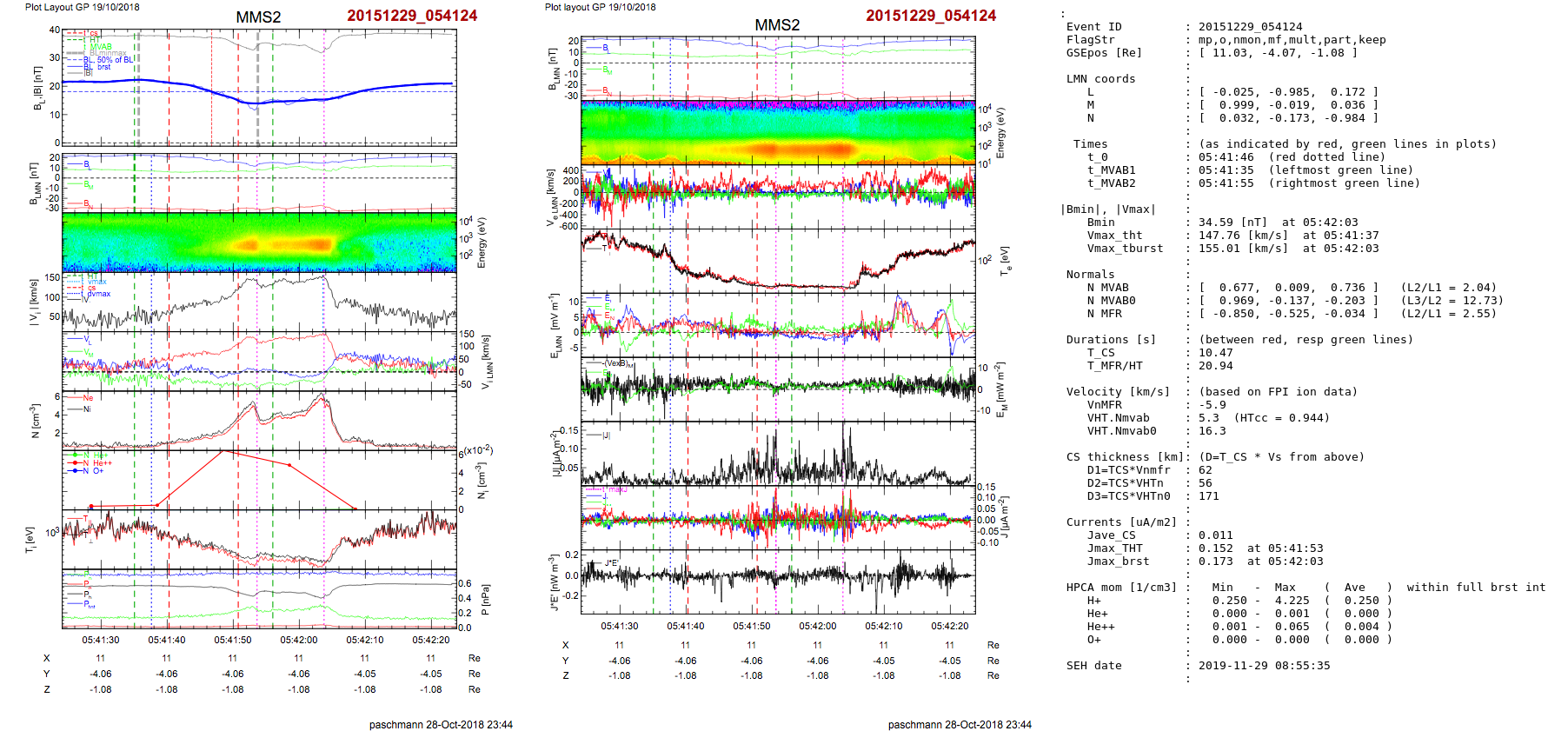Click the N [cm-3] axis label of left plot
Screen dimensions: 1568x731
pyautogui.click(x=35, y=421)
